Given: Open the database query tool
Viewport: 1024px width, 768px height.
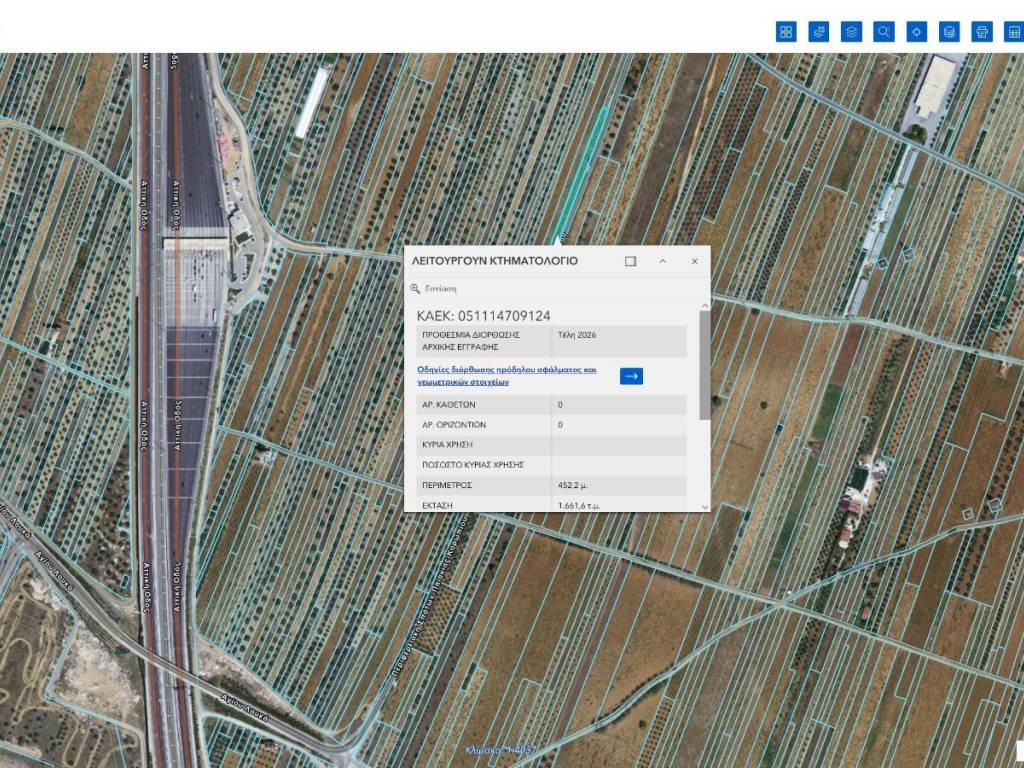Looking at the screenshot, I should tap(949, 32).
